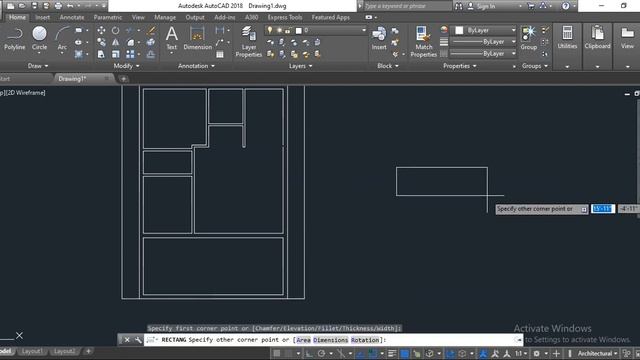Click the Insert block button

pyautogui.click(x=379, y=38)
